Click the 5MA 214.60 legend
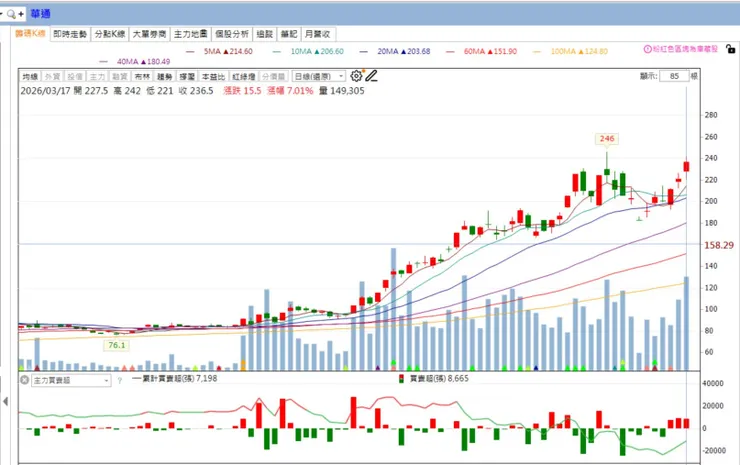740x465 pixels. 219,51
